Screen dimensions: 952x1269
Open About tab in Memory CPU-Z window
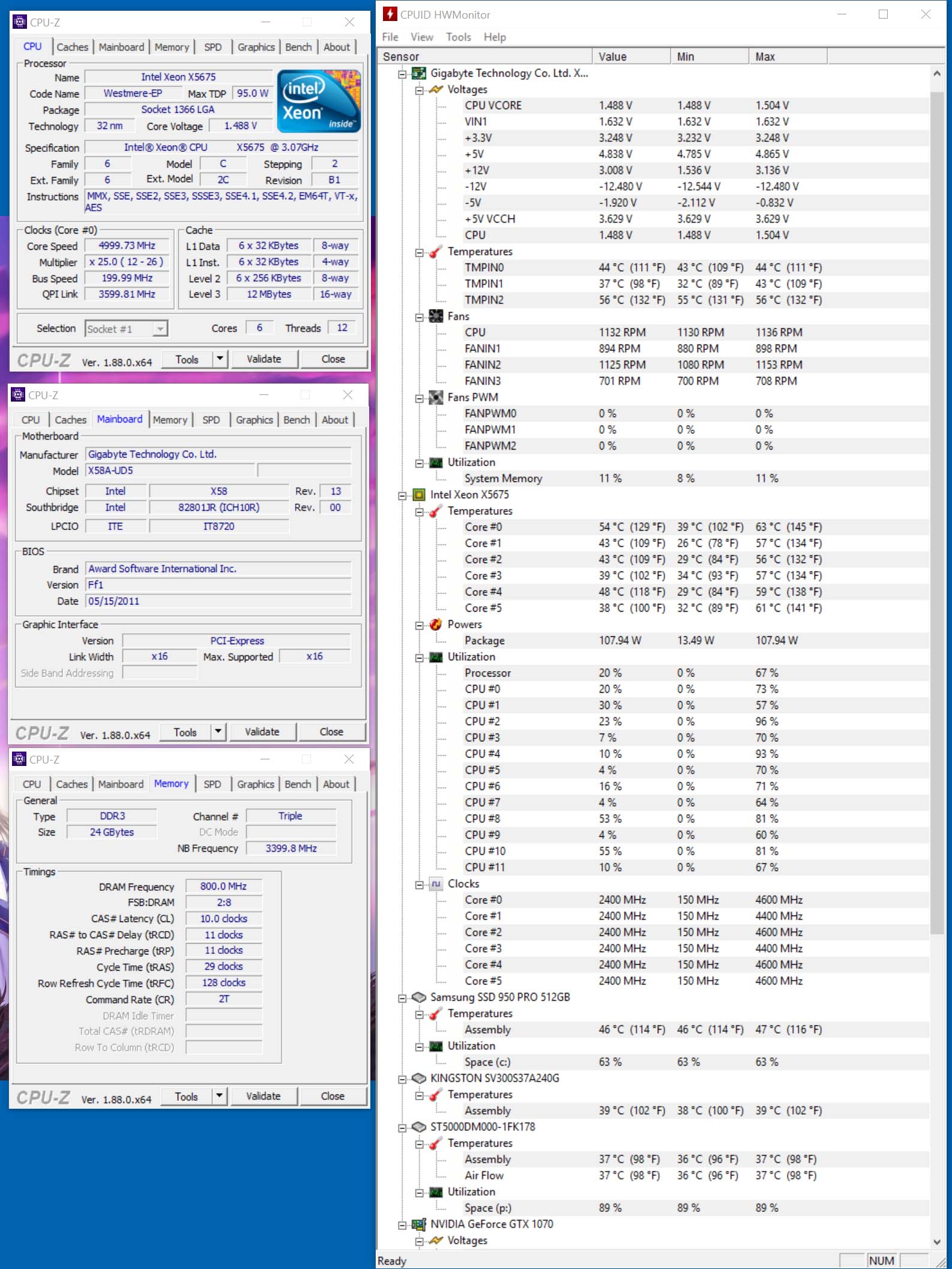coord(336,784)
